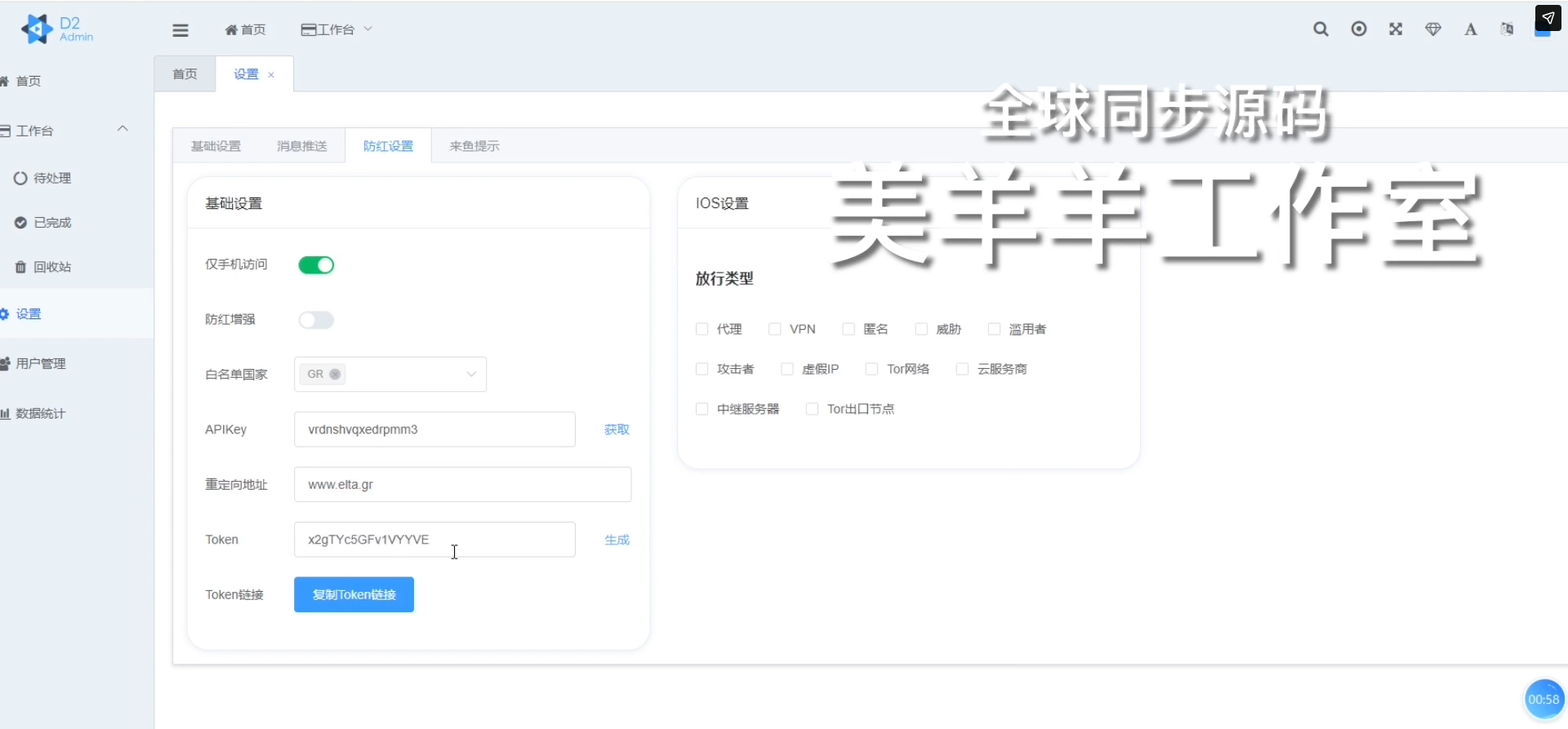Disable the 仅手机访问 switch
This screenshot has width=1568, height=729.
click(316, 265)
